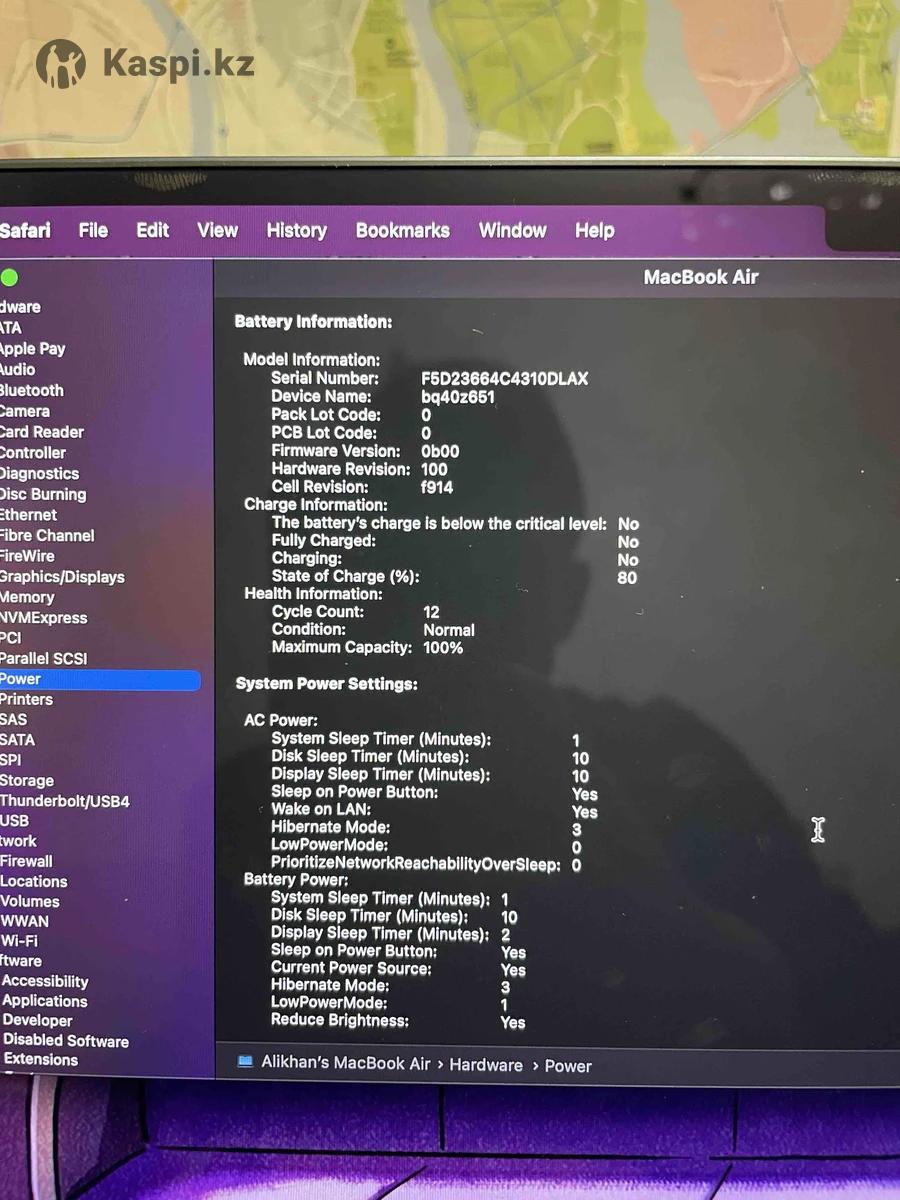900x1200 pixels.
Task: Open the History menu
Action: (296, 230)
